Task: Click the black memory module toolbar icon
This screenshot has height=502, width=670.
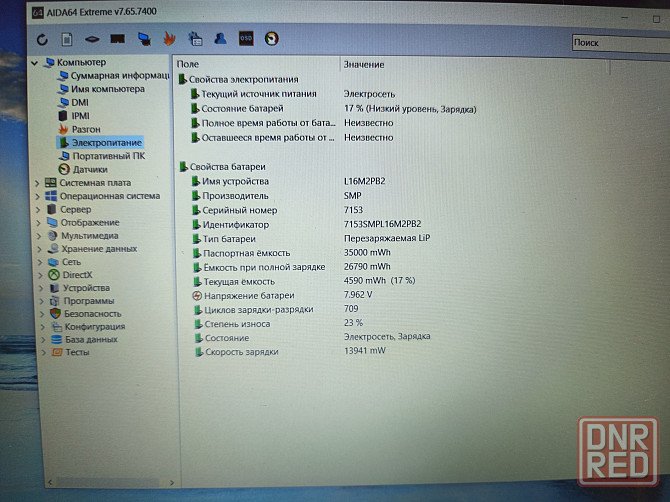Action: (118, 39)
